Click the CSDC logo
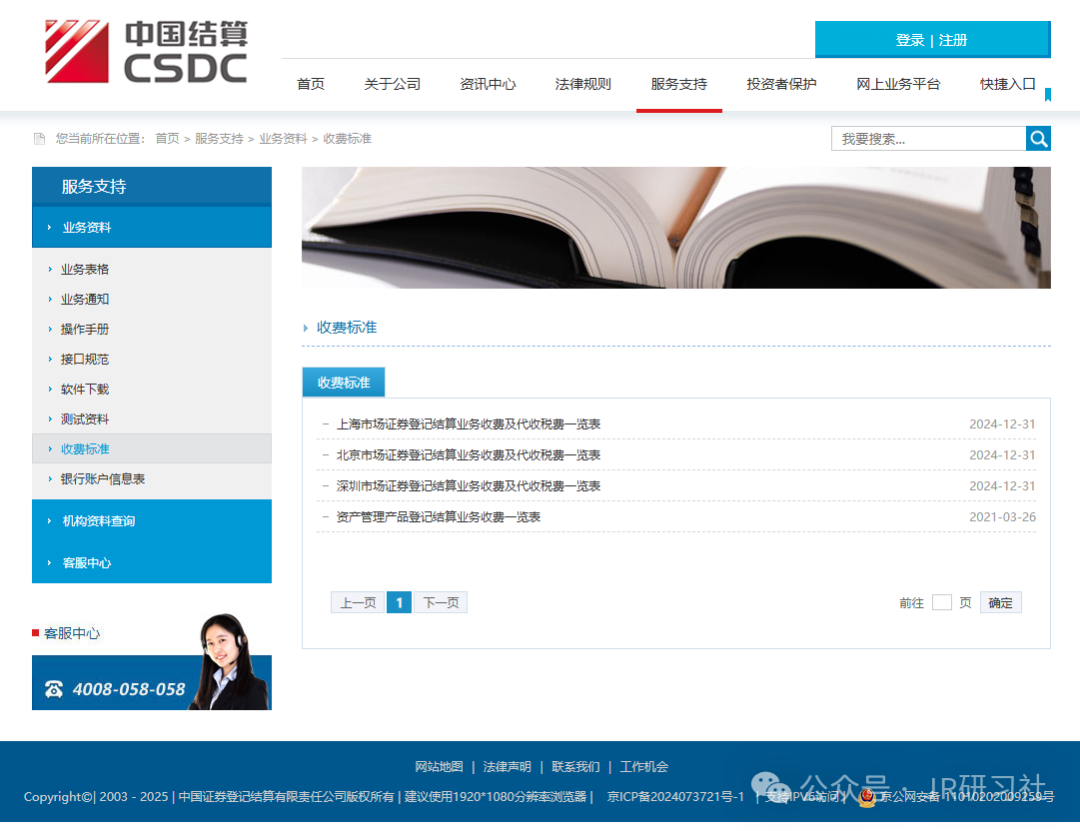The height and width of the screenshot is (831, 1080). click(145, 52)
